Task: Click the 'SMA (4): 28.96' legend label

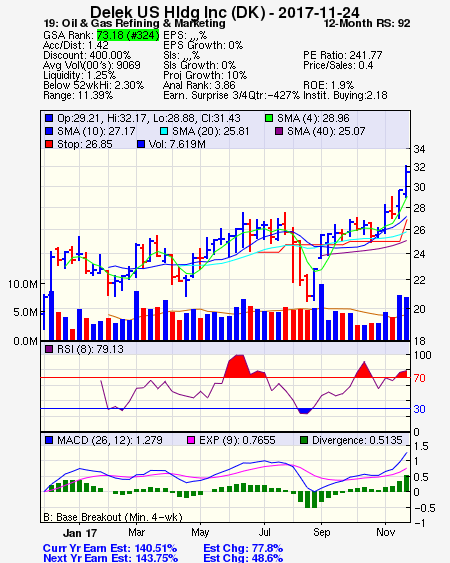Action: 313,118
